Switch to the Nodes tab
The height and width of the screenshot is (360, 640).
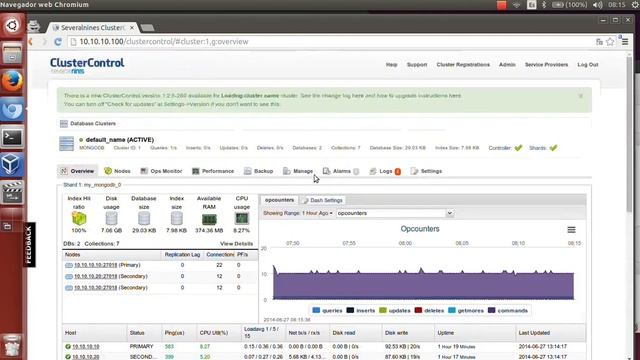(118, 171)
